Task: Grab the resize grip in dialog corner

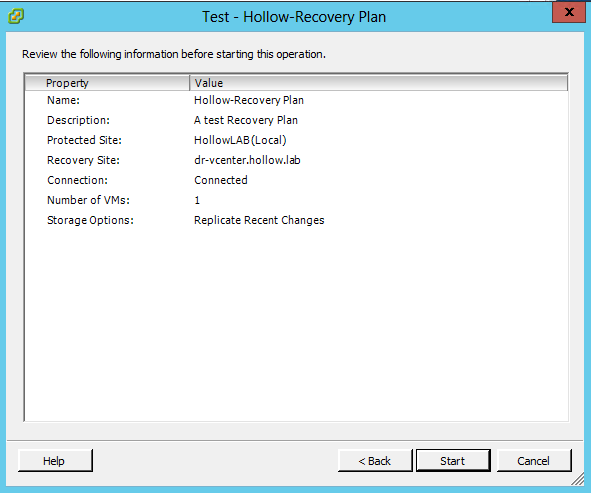Action: pos(578,479)
